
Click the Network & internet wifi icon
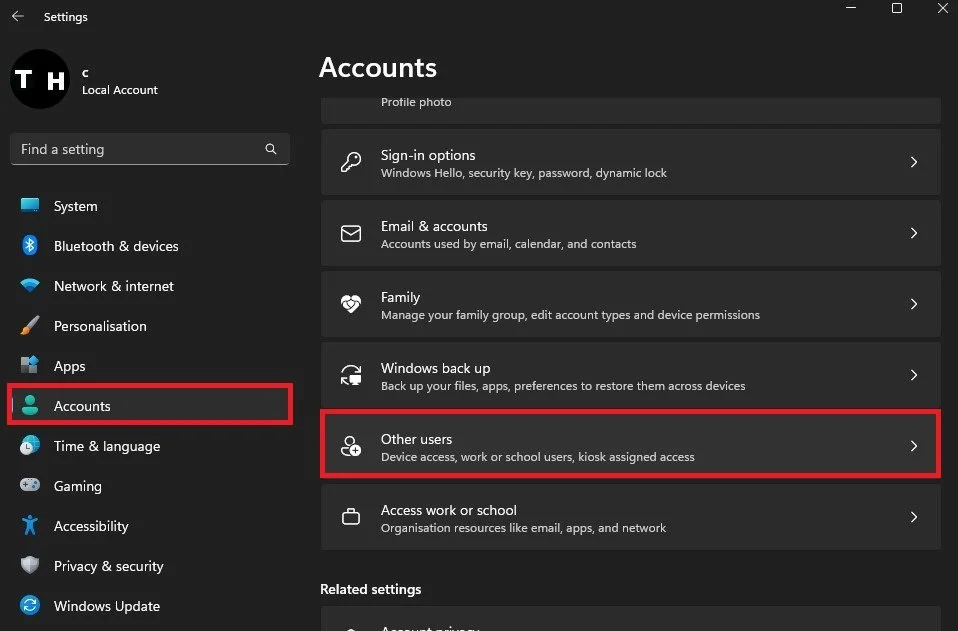[x=30, y=286]
